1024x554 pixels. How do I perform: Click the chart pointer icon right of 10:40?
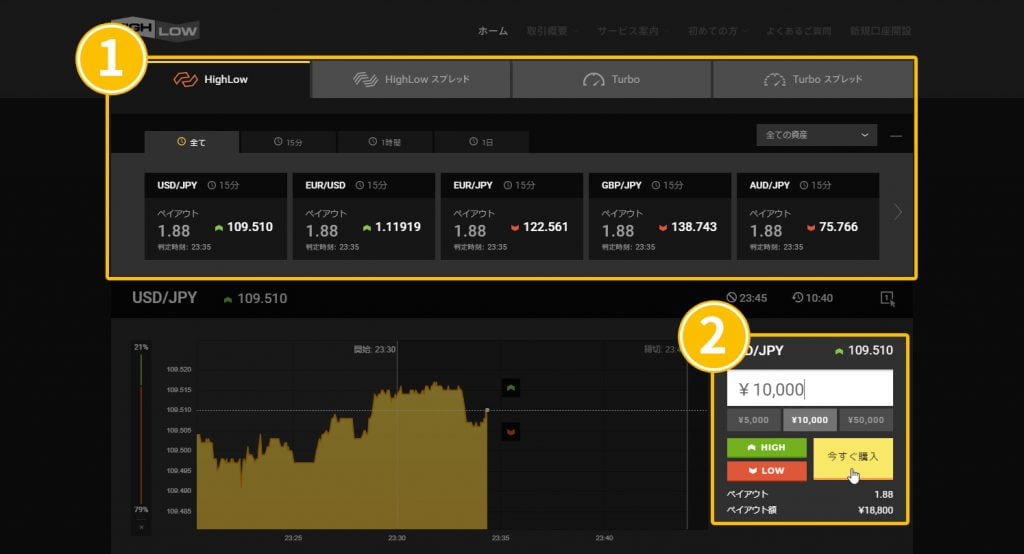(887, 298)
